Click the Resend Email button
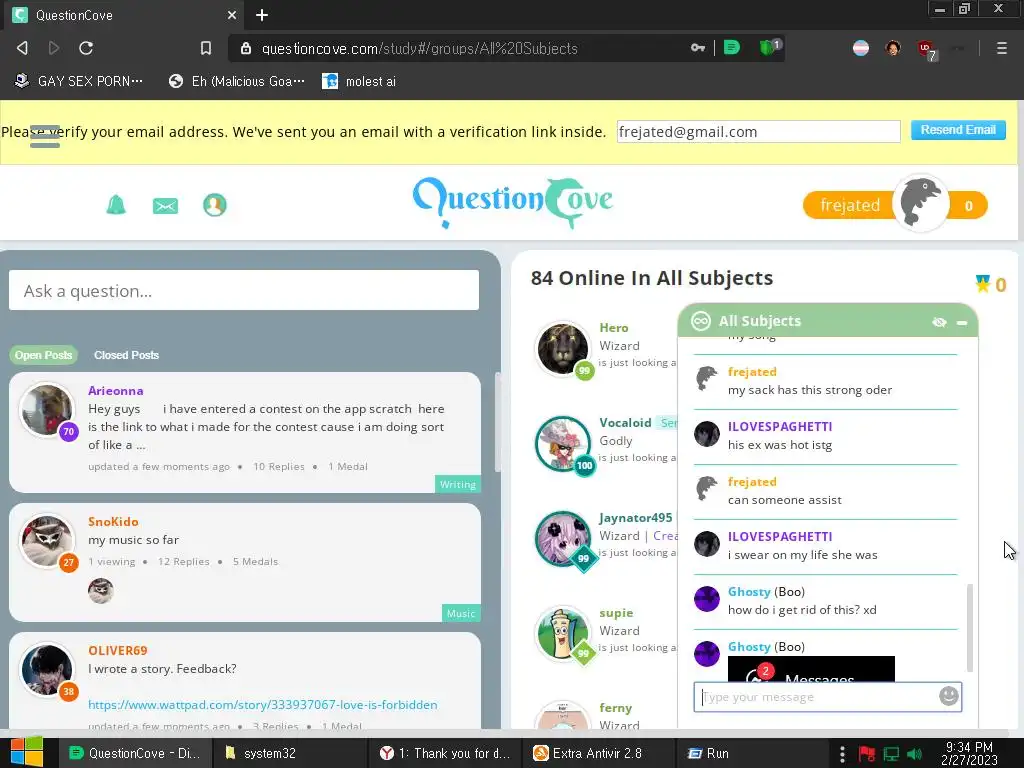Image resolution: width=1024 pixels, height=768 pixels. tap(958, 130)
